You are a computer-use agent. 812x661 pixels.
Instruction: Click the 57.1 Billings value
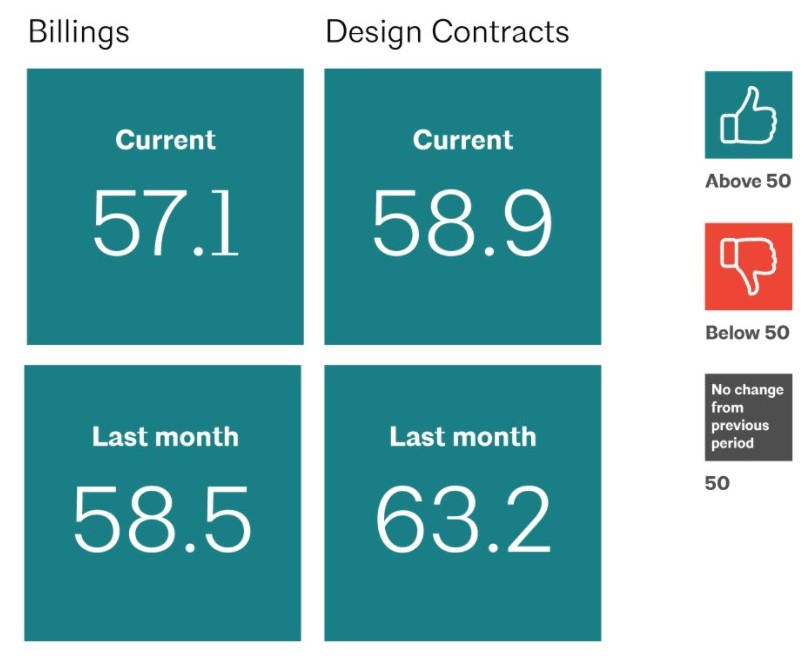[165, 223]
